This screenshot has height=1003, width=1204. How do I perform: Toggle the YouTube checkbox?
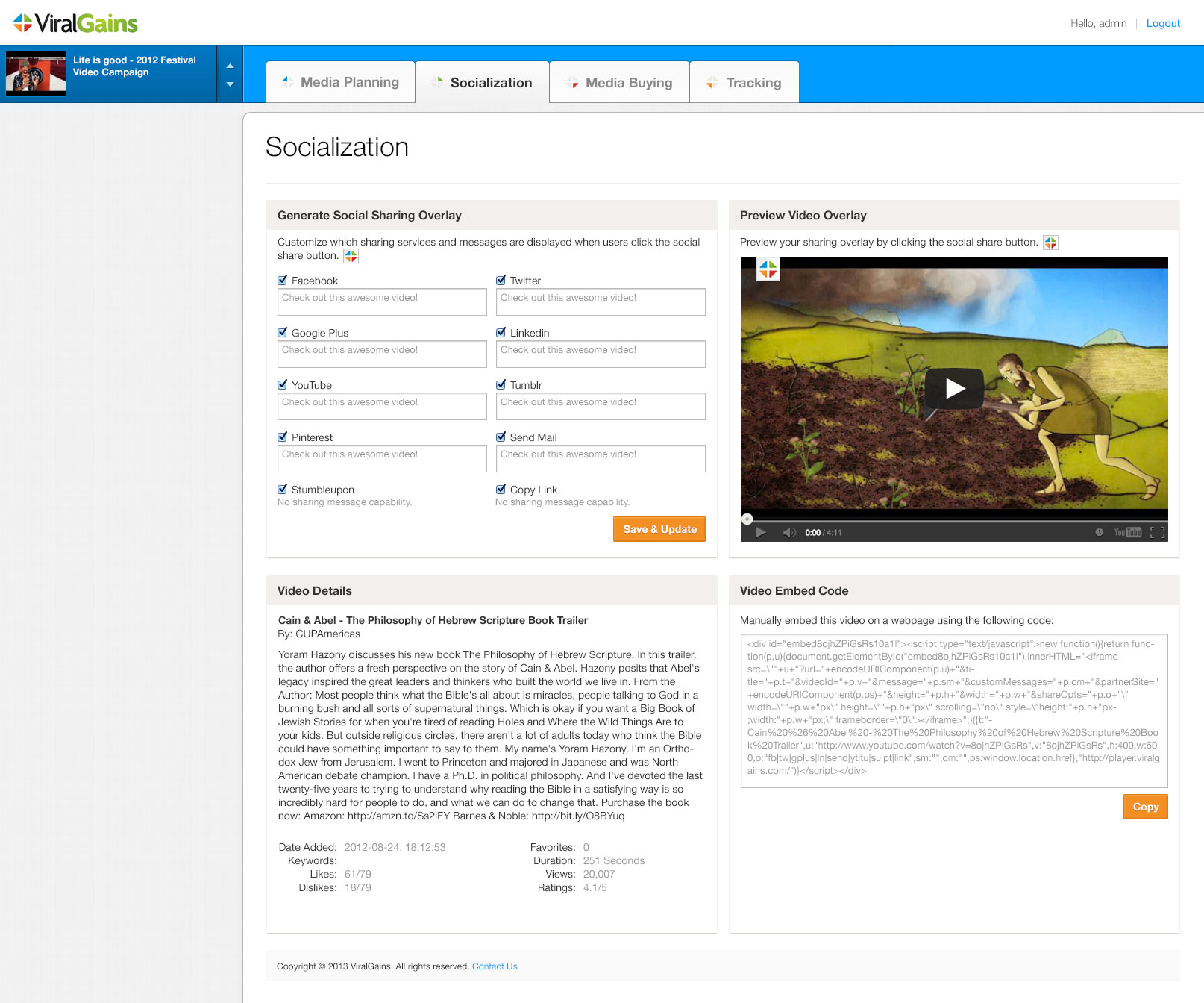coord(283,385)
